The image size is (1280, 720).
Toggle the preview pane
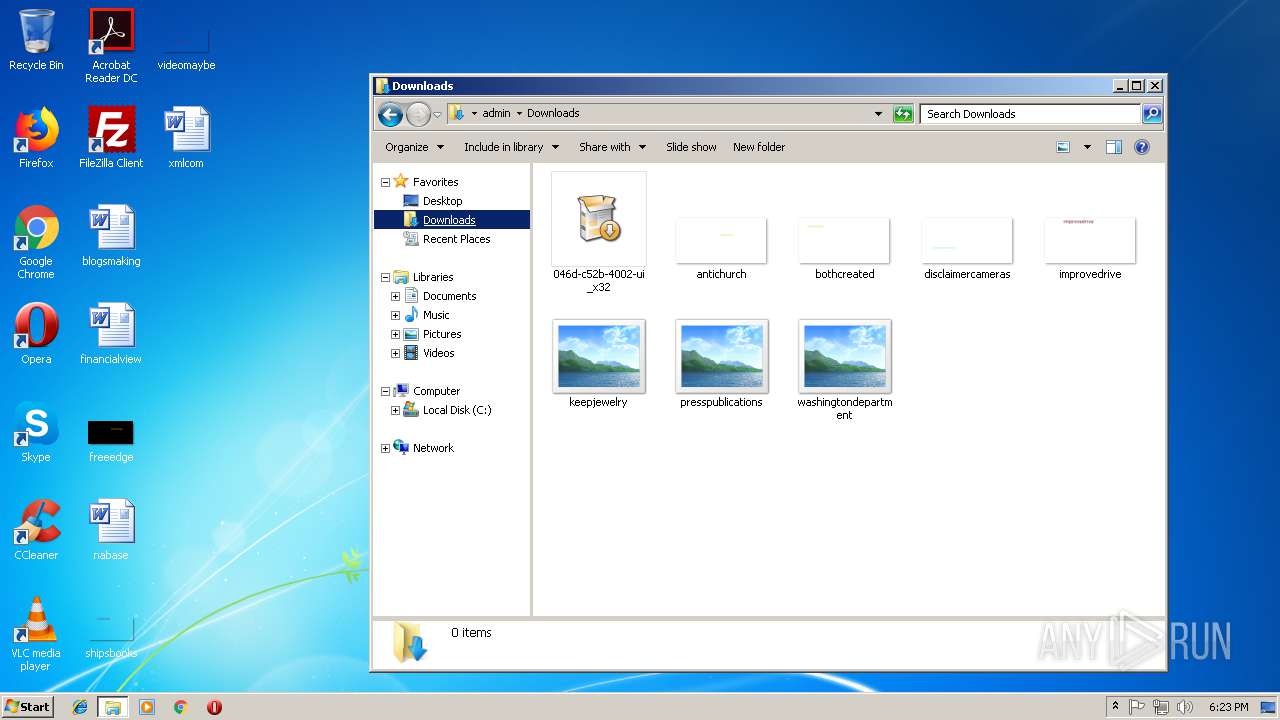[1114, 147]
